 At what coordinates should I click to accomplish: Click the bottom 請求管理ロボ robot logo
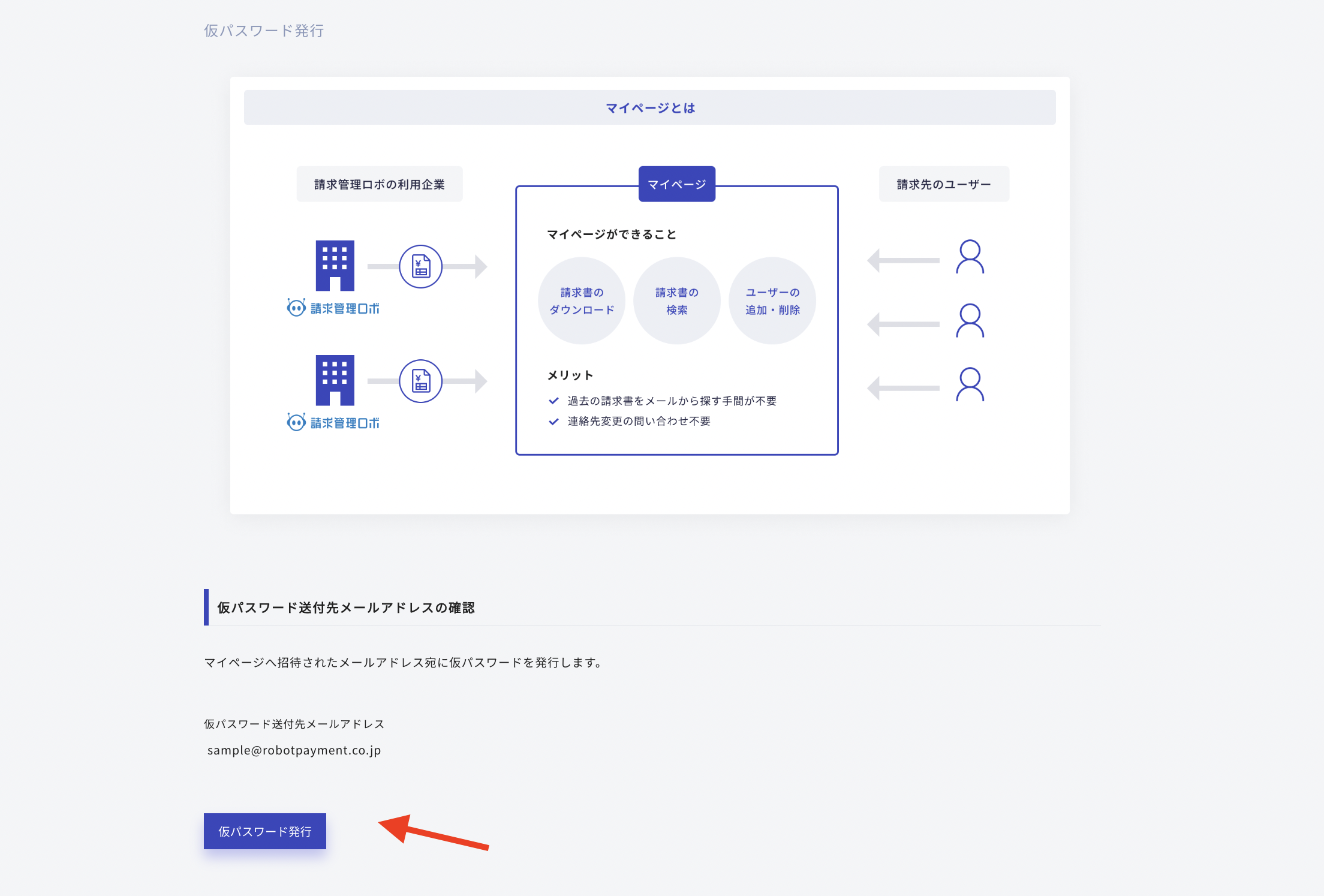[x=333, y=422]
